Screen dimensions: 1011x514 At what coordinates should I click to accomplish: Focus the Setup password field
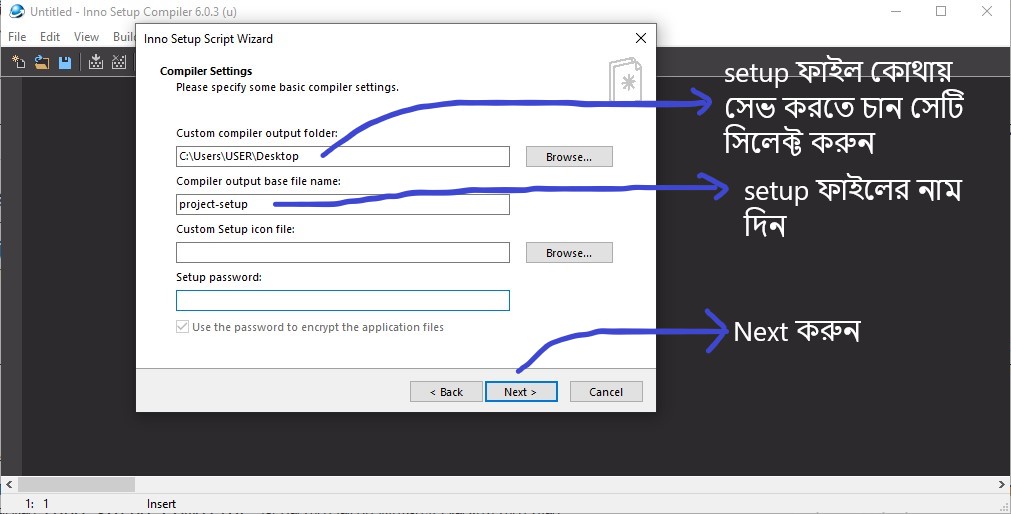(x=342, y=301)
